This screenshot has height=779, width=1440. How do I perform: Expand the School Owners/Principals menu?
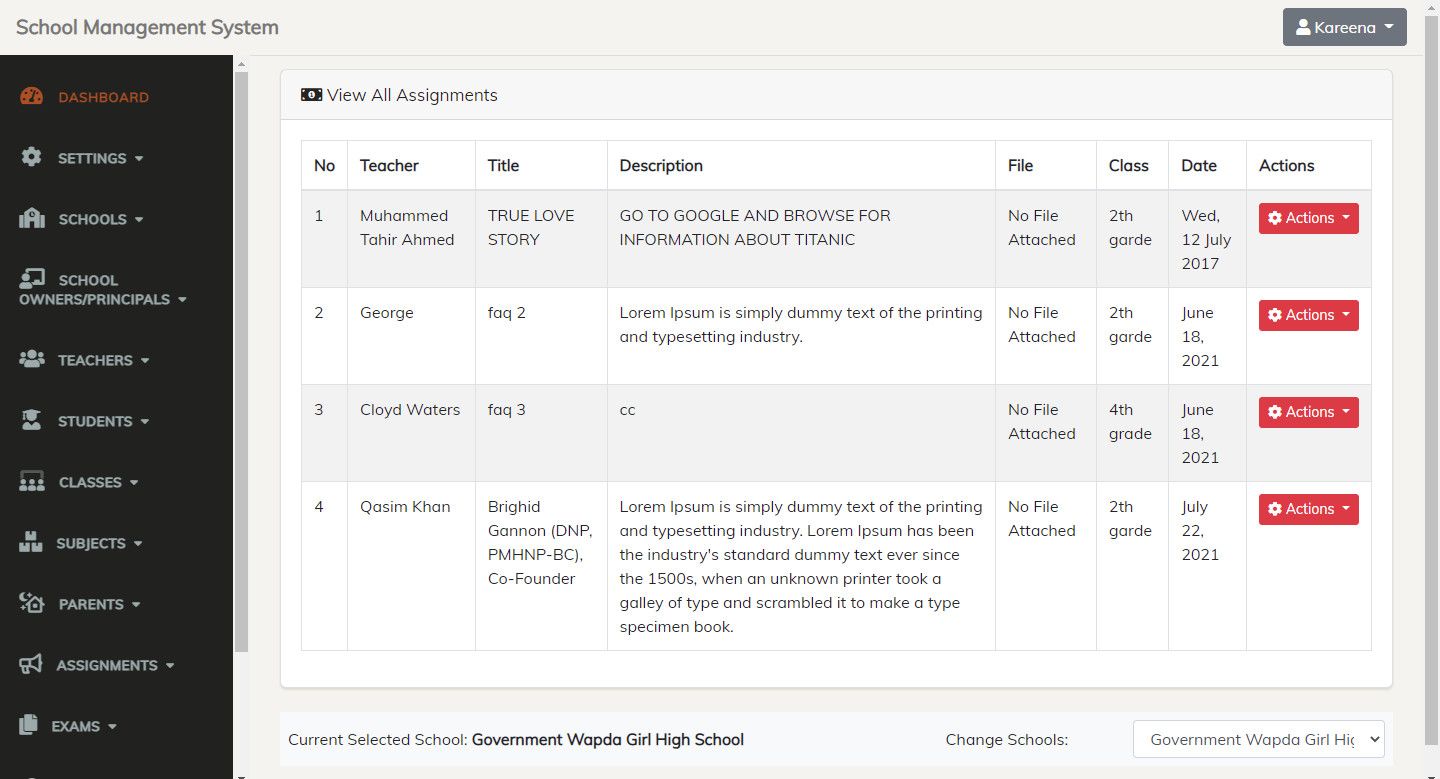click(103, 290)
